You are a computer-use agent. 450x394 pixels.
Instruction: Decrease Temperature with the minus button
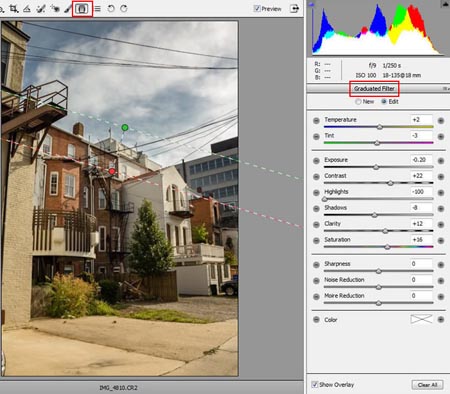[316, 121]
